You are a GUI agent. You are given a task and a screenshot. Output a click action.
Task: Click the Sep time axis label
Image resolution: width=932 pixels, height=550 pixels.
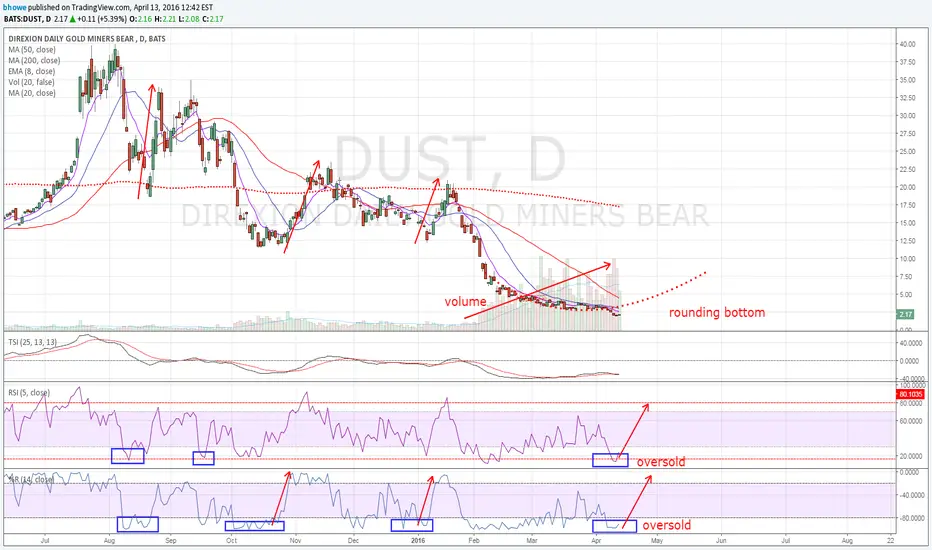click(x=171, y=540)
